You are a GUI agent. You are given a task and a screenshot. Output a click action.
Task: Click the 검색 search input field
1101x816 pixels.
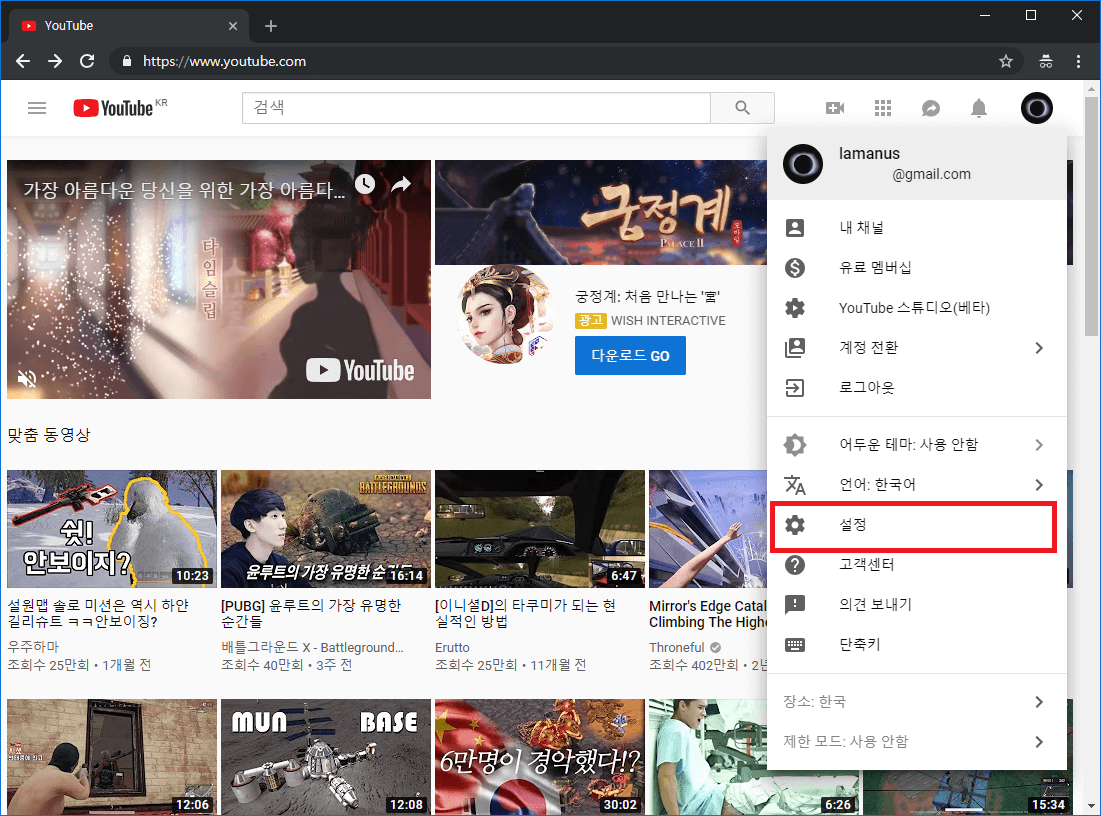pyautogui.click(x=475, y=108)
